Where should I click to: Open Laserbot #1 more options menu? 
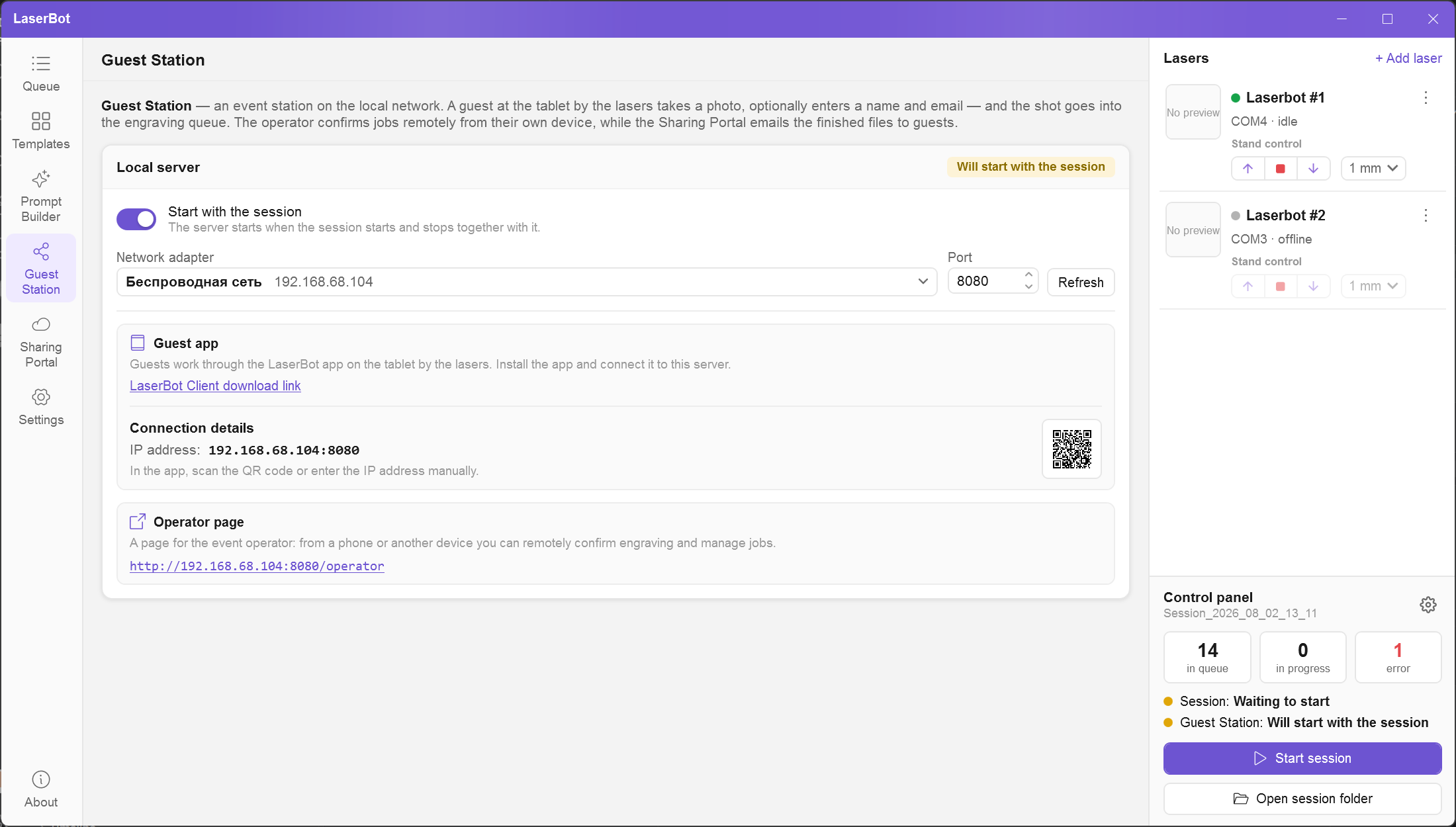[x=1426, y=98]
